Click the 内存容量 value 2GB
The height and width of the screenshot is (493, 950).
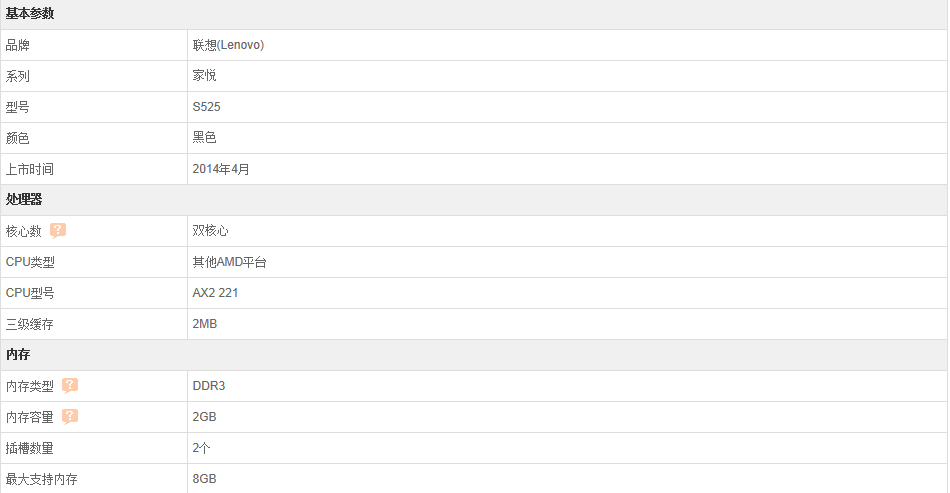click(204, 417)
